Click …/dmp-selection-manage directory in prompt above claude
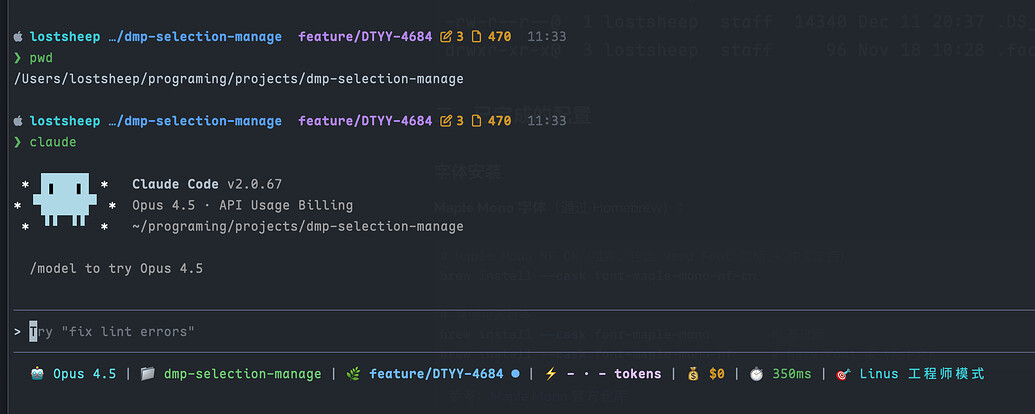The height and width of the screenshot is (414, 1035). point(195,121)
